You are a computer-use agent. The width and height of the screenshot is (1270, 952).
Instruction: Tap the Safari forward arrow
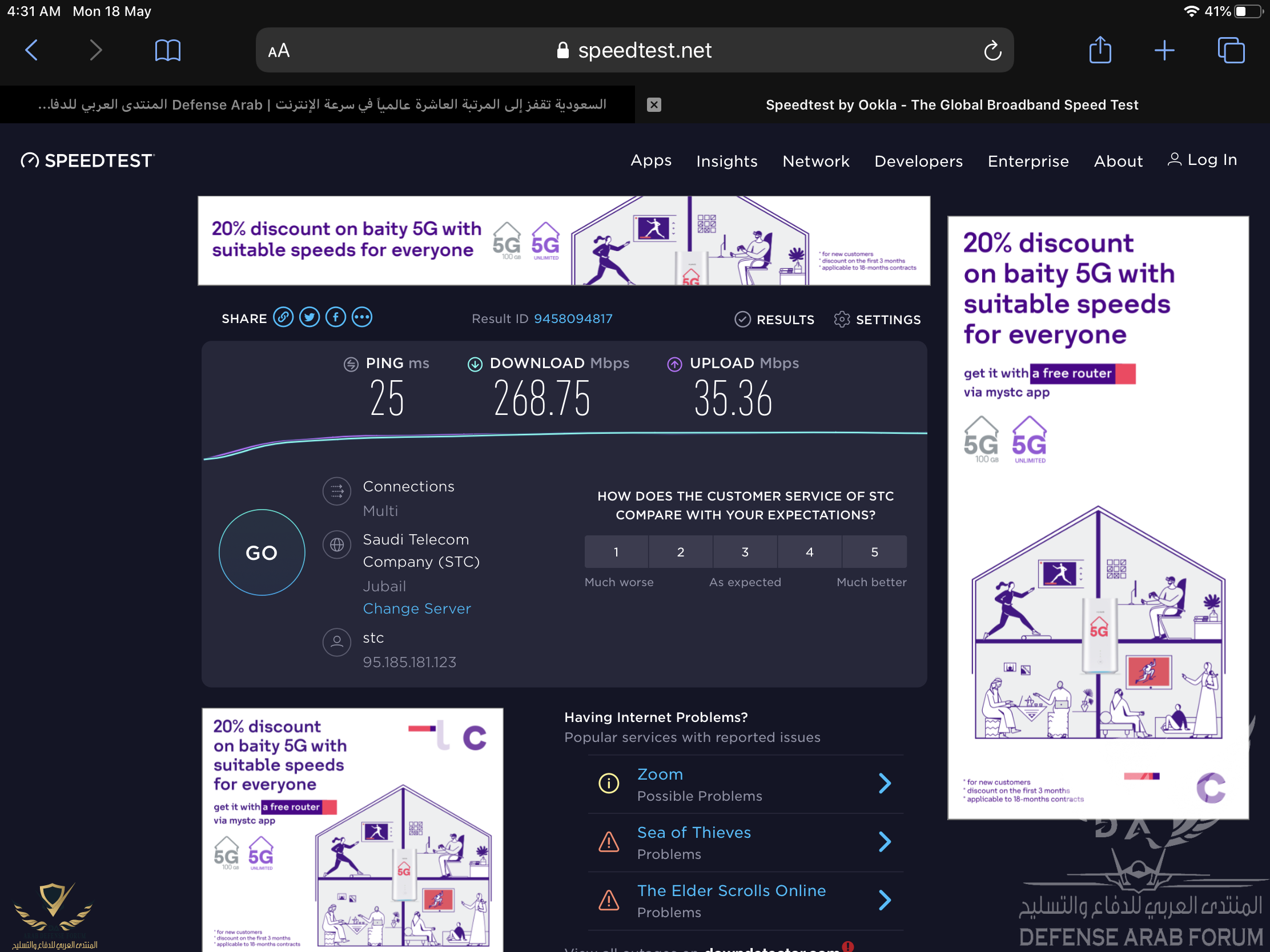click(x=96, y=50)
